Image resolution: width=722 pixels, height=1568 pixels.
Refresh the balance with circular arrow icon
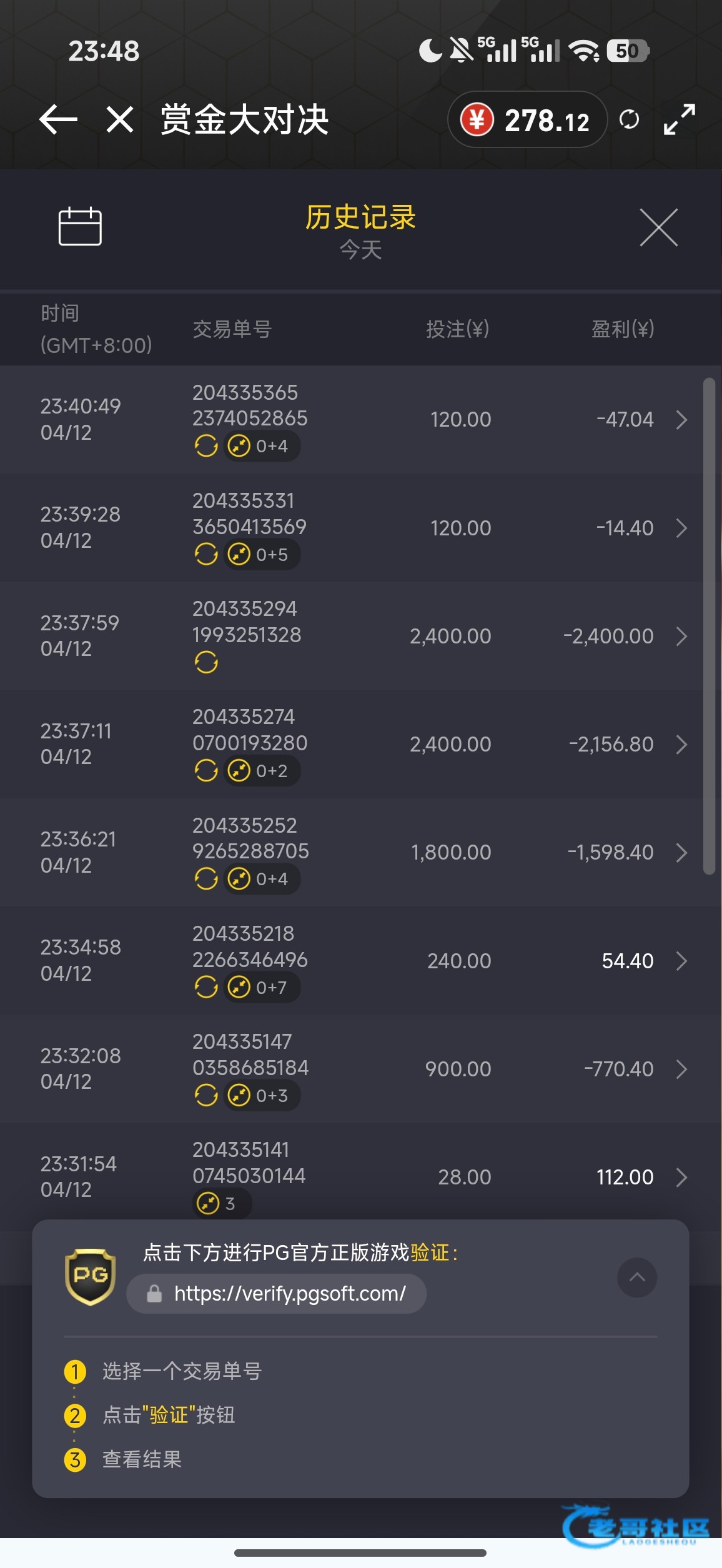[x=629, y=119]
